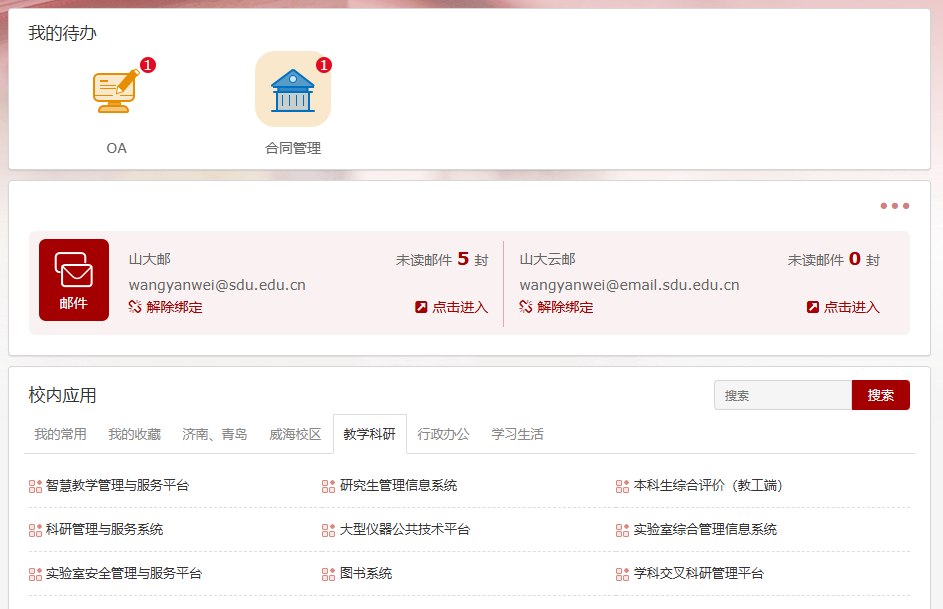Expand the three-dots more options menu
943x609 pixels.
coord(894,206)
